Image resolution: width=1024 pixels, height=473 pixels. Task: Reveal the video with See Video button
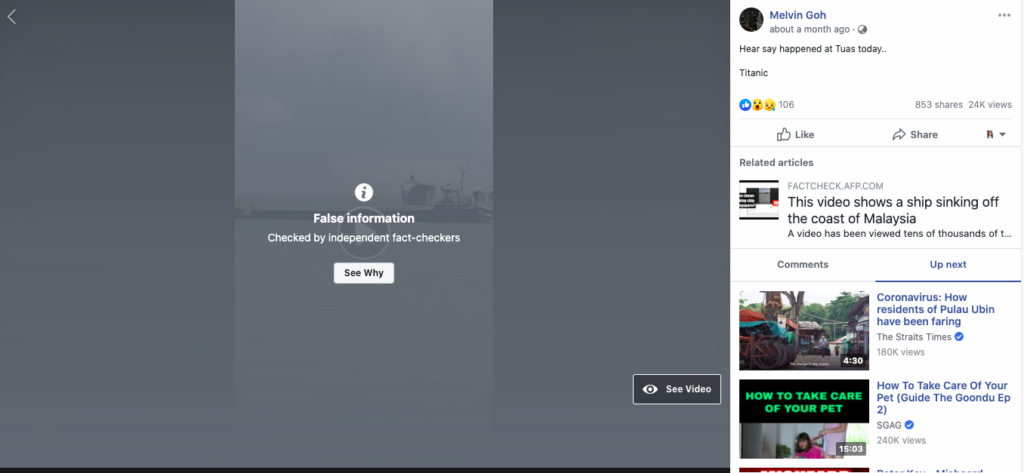[x=677, y=389]
